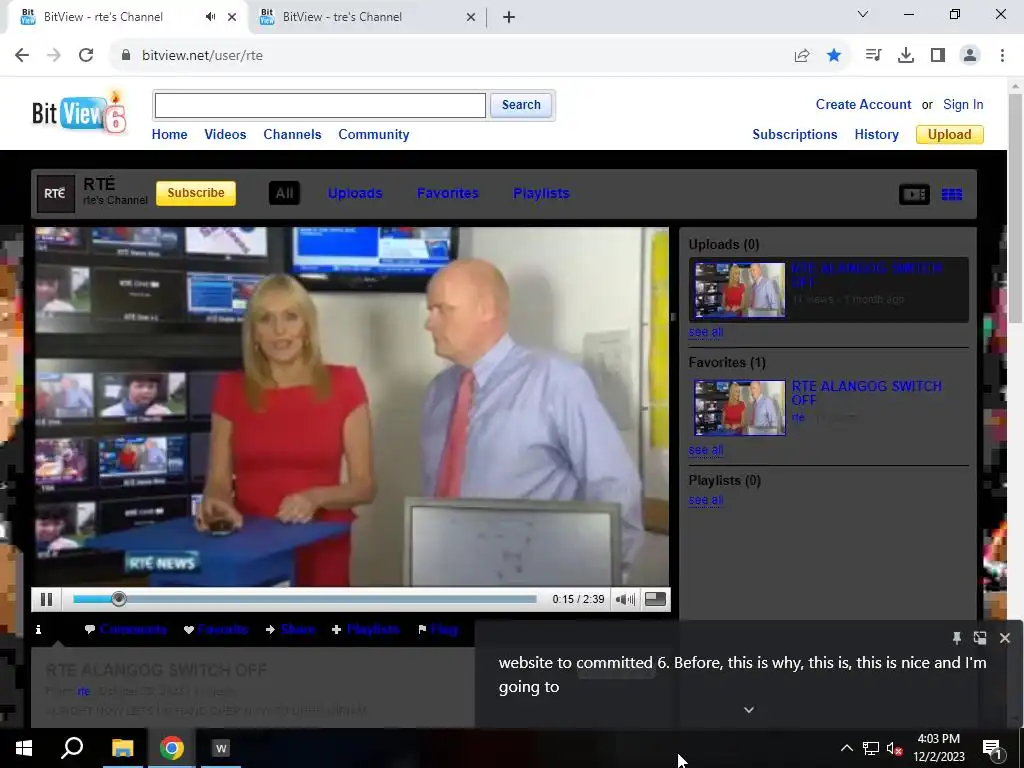The image size is (1024, 768).
Task: Go to Community in site navigation
Action: pyautogui.click(x=374, y=135)
